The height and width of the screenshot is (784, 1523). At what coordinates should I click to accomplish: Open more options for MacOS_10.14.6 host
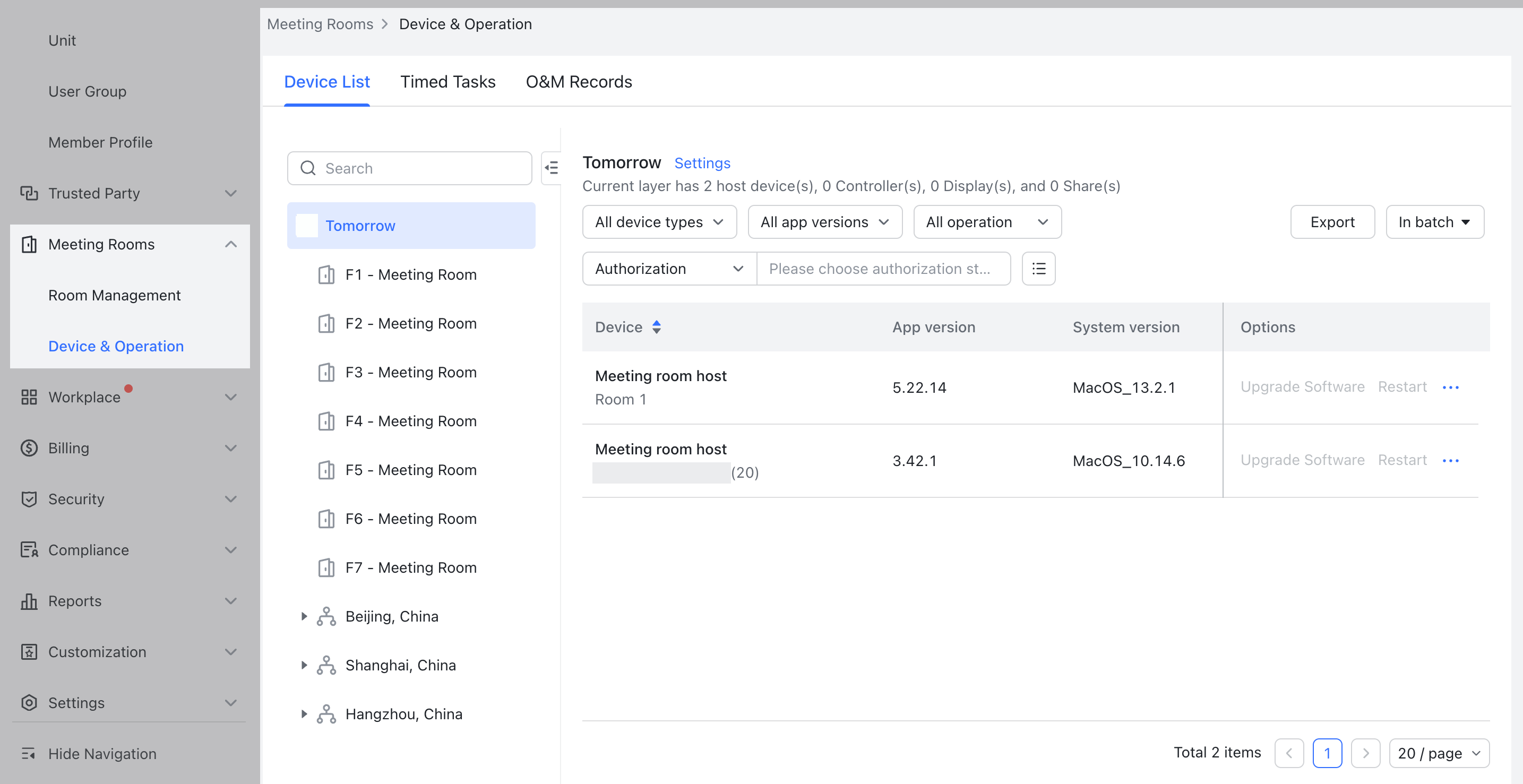point(1450,461)
